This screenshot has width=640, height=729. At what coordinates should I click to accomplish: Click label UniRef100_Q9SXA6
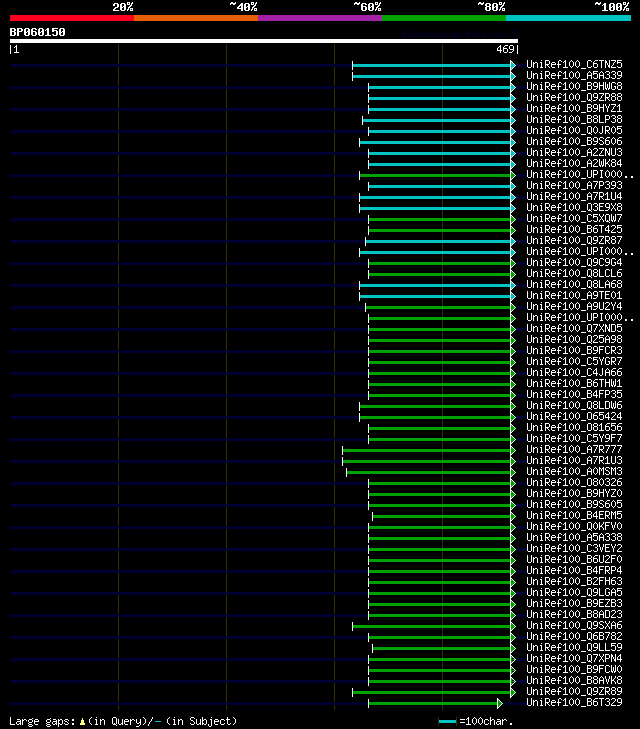click(x=574, y=625)
